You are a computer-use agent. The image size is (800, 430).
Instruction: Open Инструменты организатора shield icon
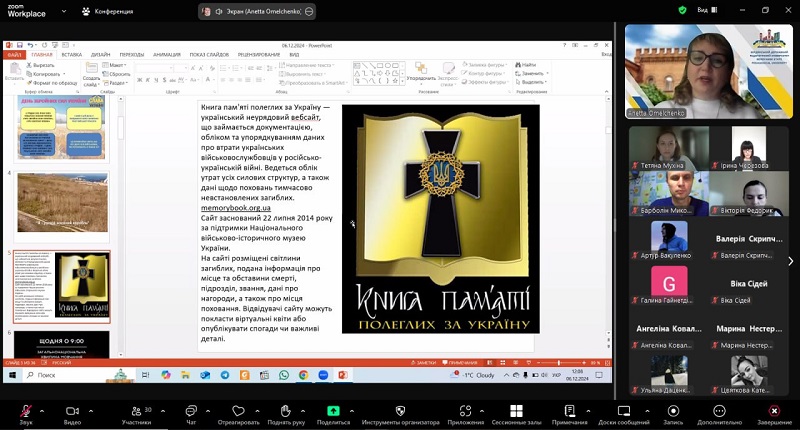pyautogui.click(x=401, y=411)
